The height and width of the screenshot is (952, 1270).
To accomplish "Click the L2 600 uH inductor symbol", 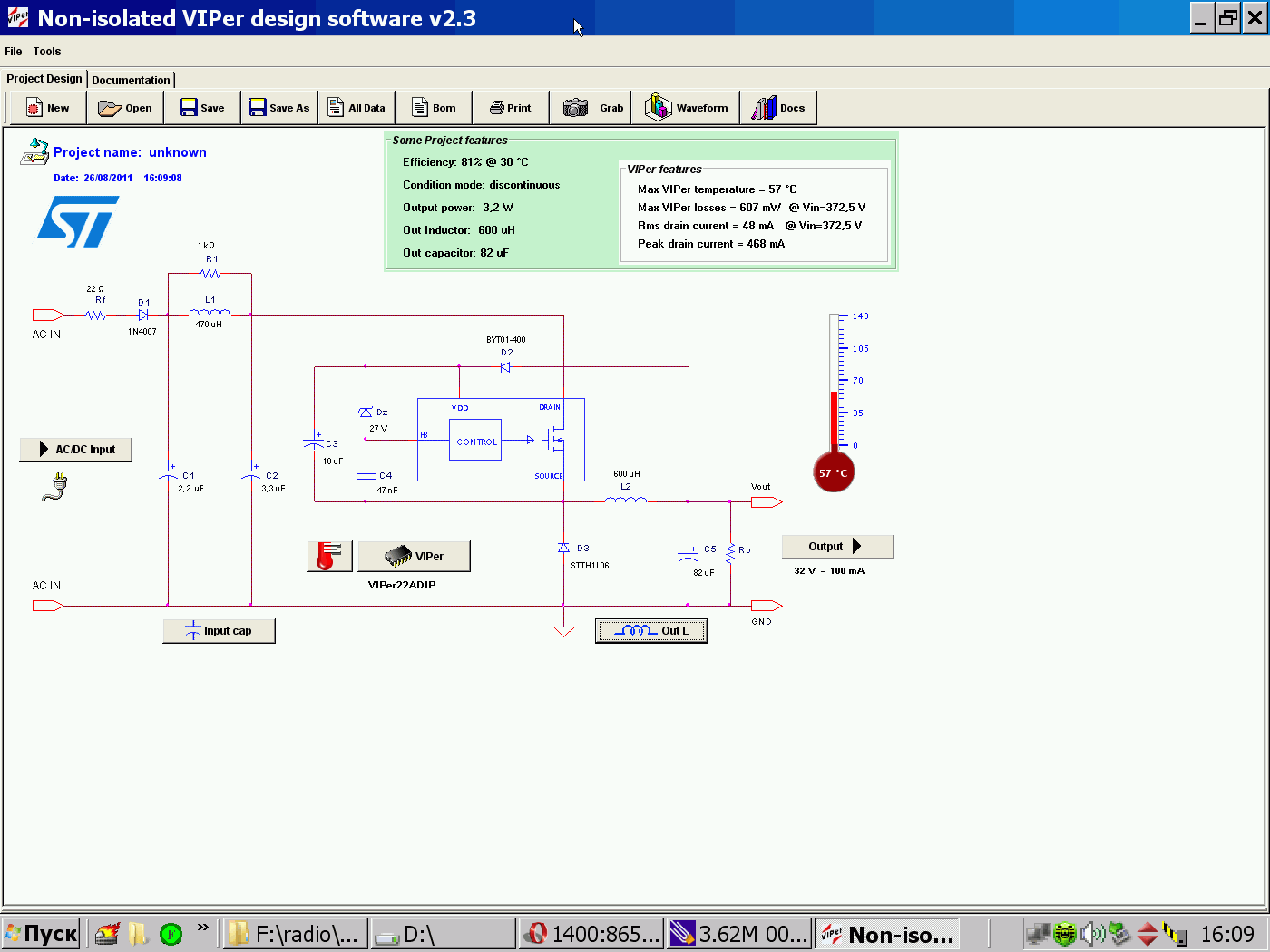I will point(626,499).
